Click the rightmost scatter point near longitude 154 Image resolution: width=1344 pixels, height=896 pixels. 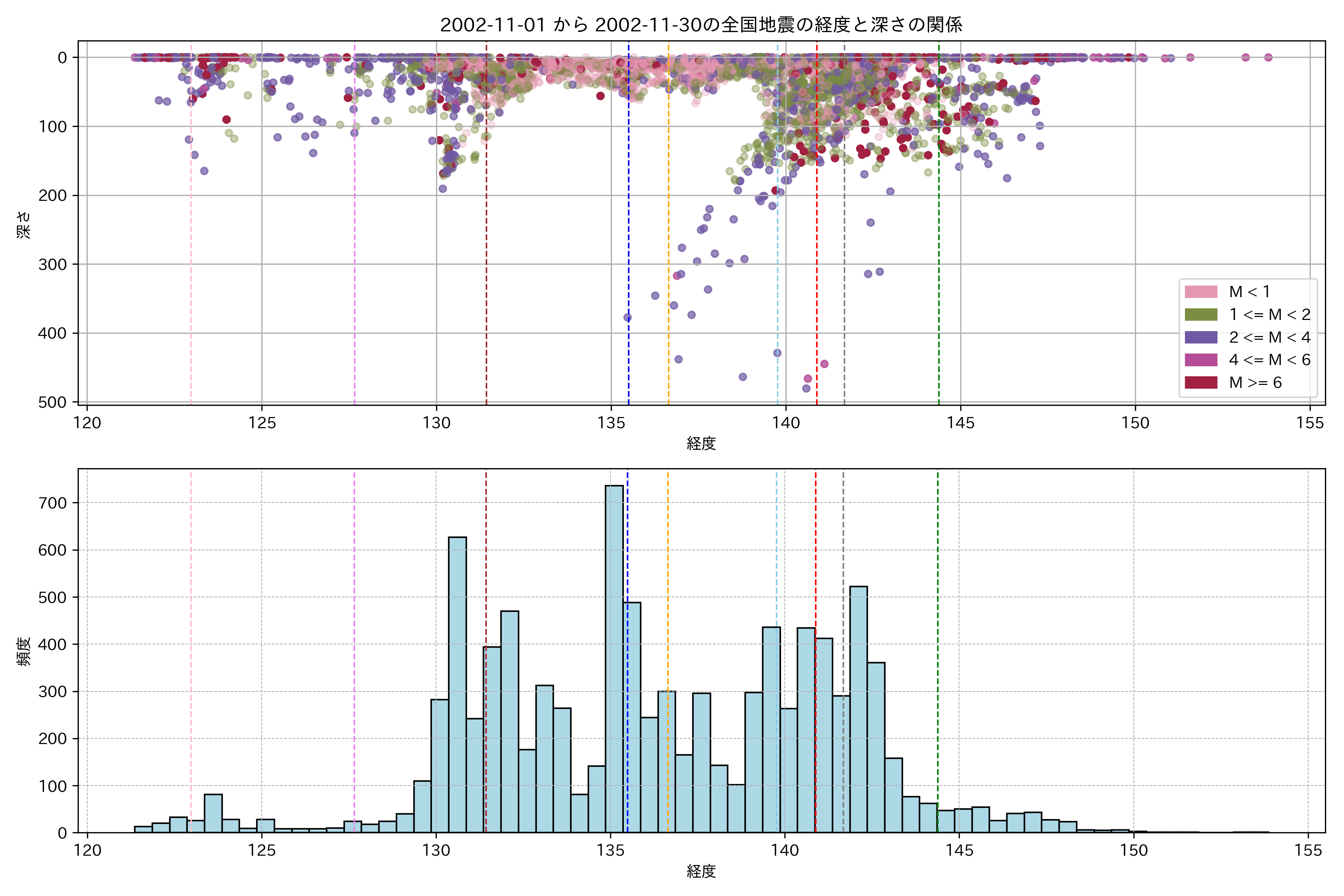tap(1268, 57)
